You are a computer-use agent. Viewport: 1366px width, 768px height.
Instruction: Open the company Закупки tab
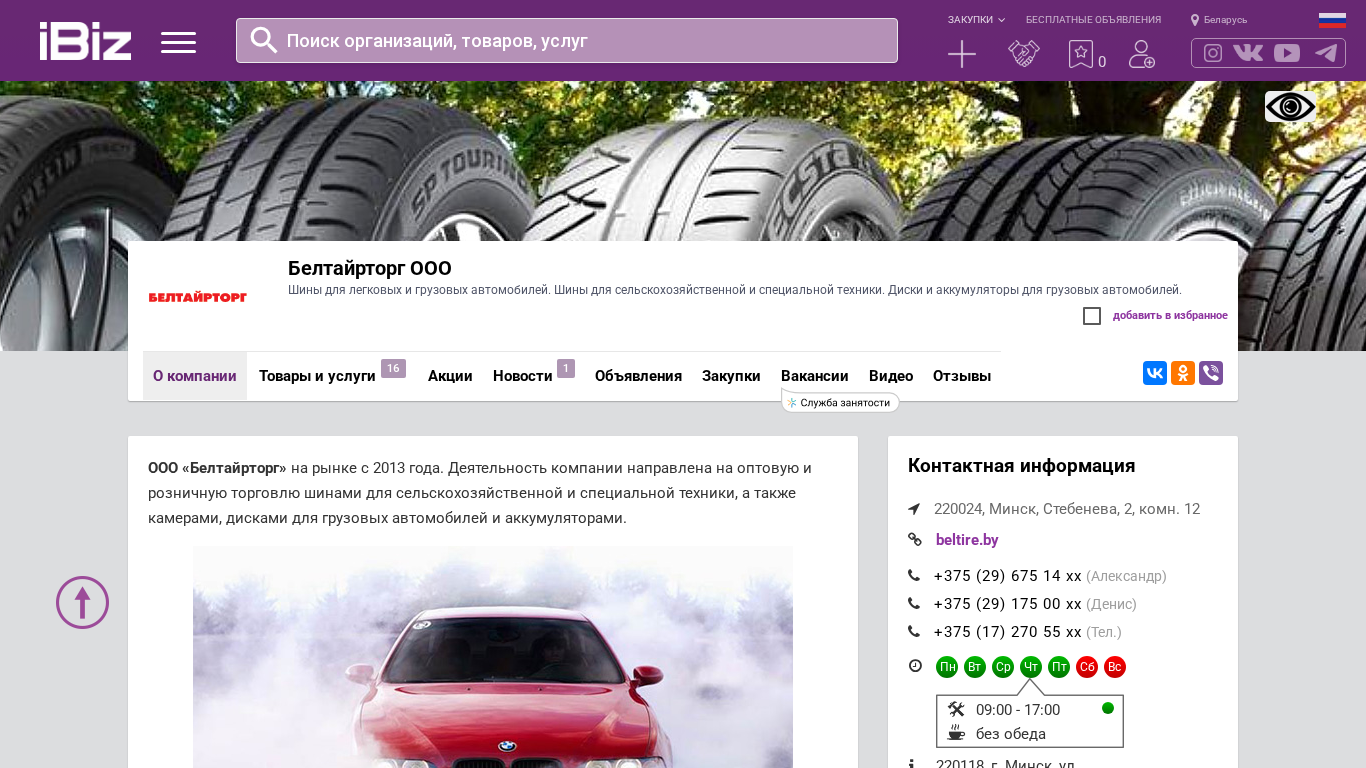click(x=731, y=376)
